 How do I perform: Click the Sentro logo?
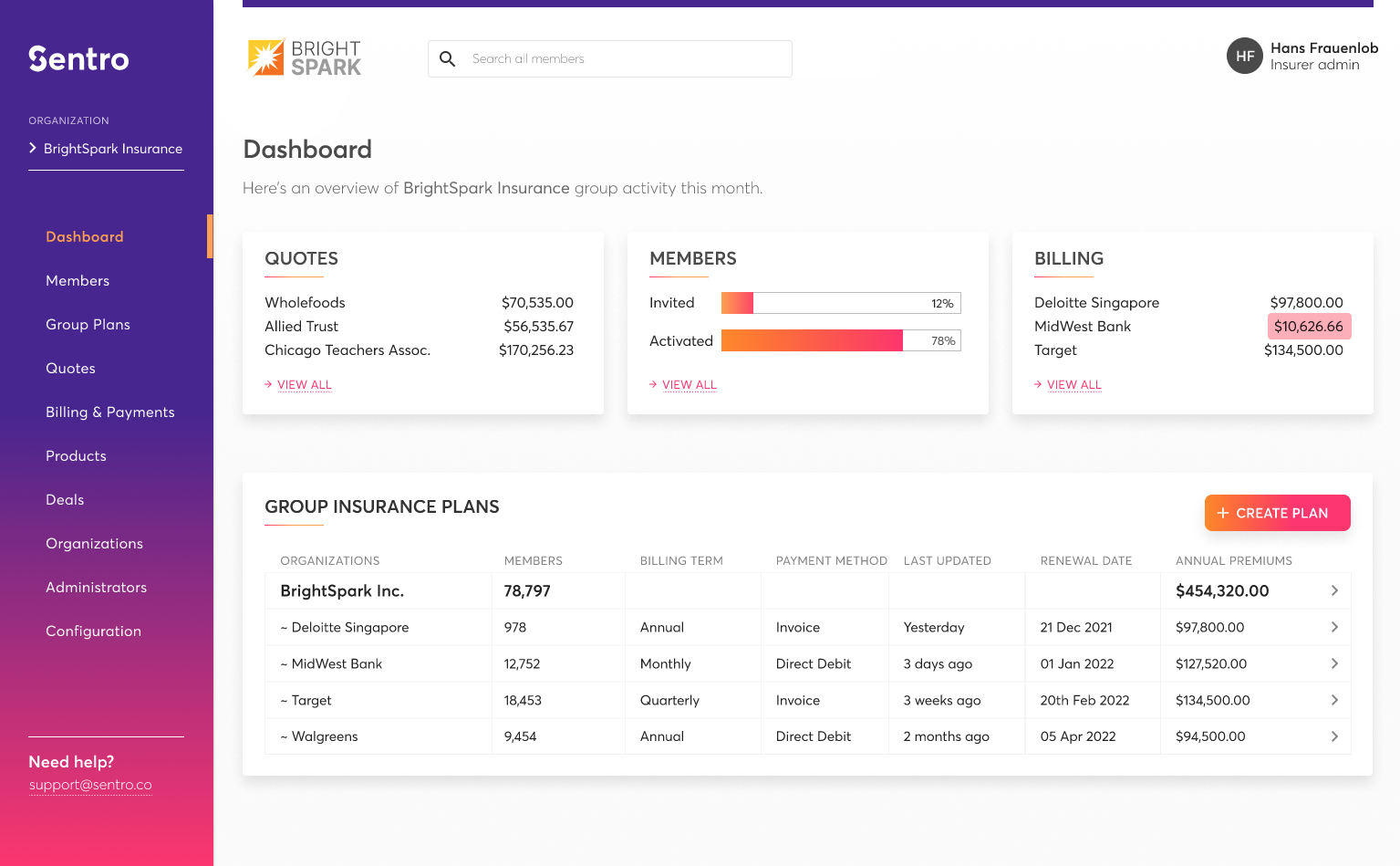[78, 59]
